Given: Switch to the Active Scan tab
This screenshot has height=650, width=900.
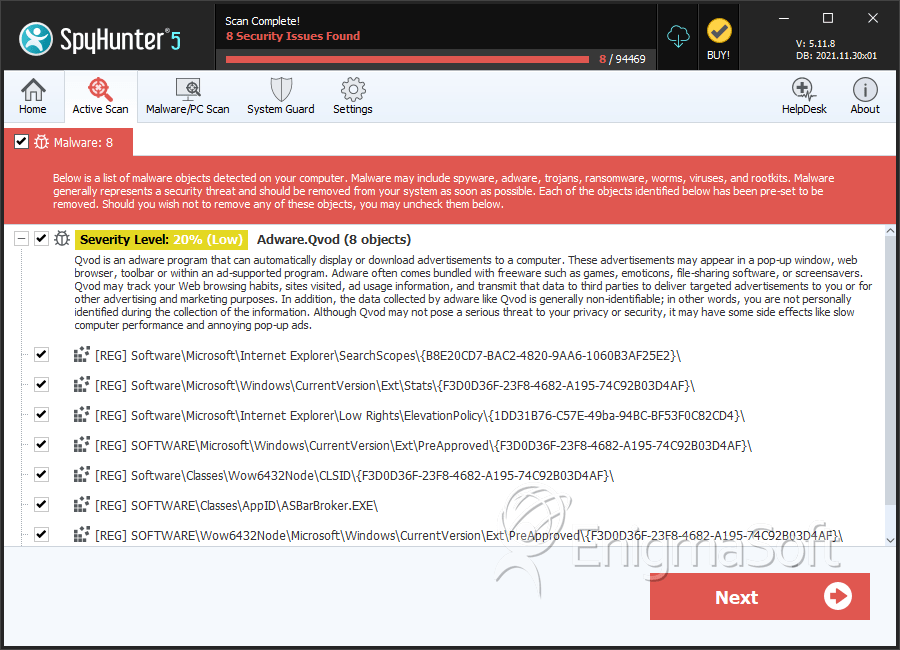Looking at the screenshot, I should (x=100, y=96).
